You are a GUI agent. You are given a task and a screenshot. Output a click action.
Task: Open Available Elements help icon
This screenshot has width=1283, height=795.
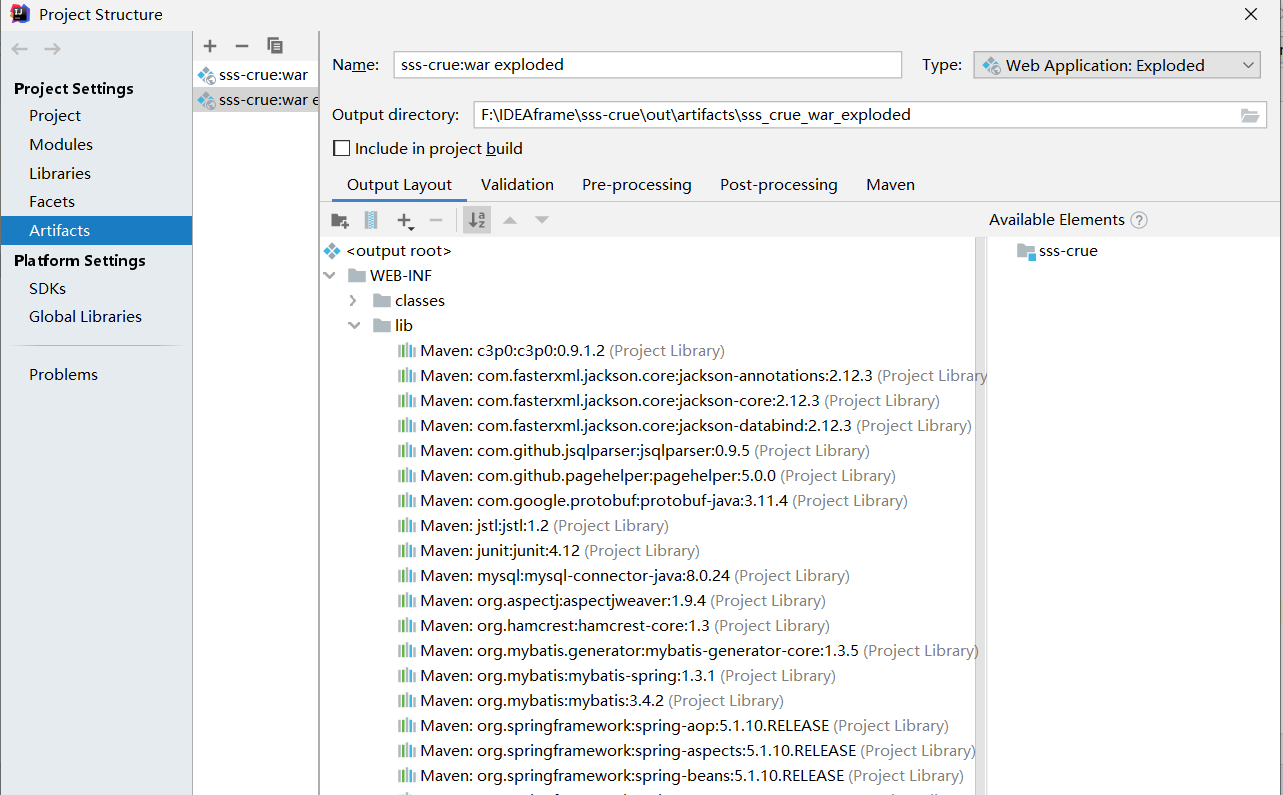[x=1139, y=220]
